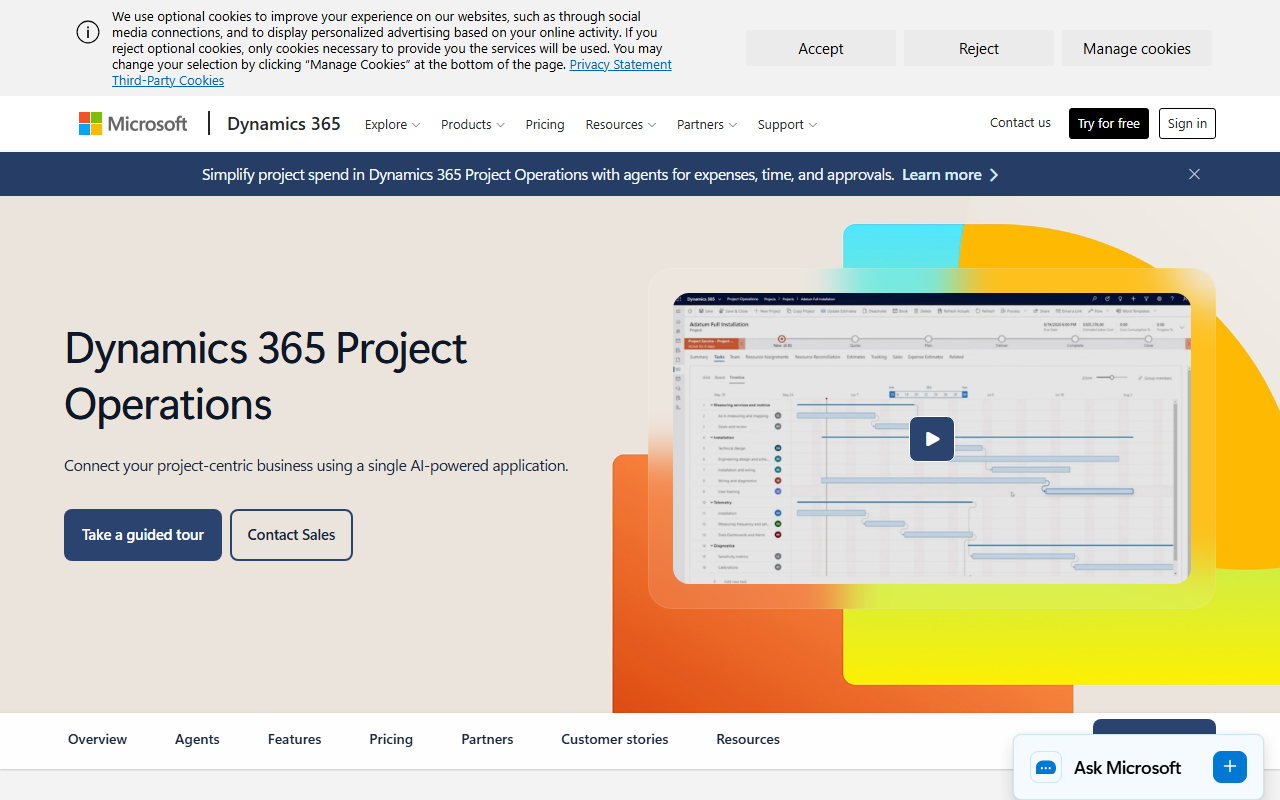Viewport: 1280px width, 800px height.
Task: Click the blue plus button in Ask Microsoft
Action: pos(1230,767)
